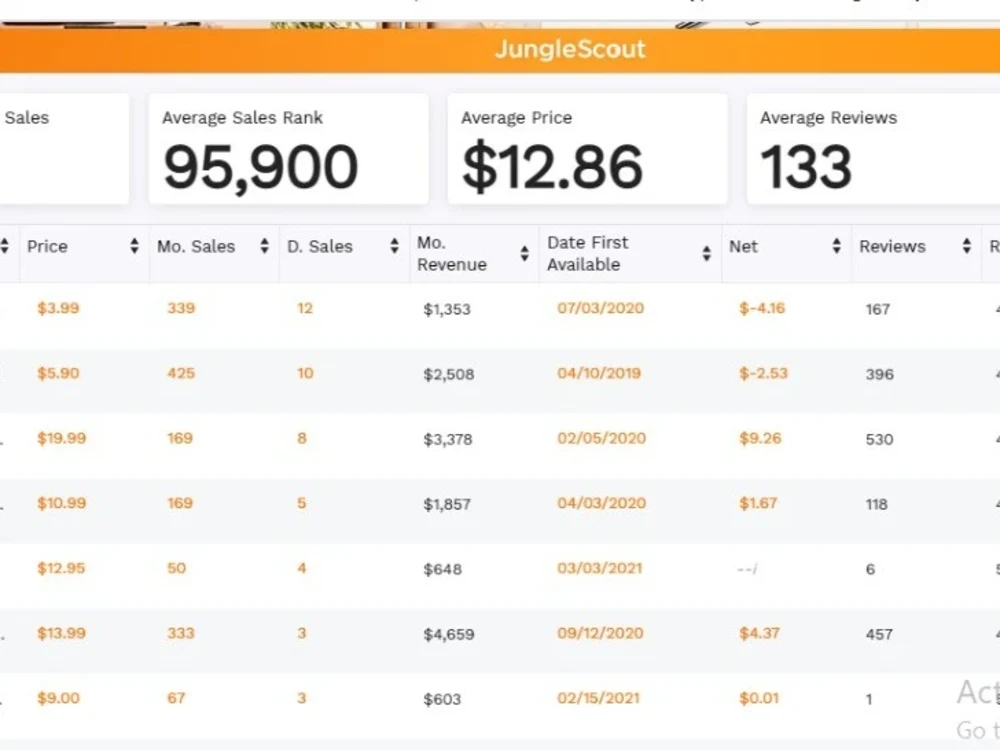
Task: Click revenue cell $4,659
Action: [449, 635]
